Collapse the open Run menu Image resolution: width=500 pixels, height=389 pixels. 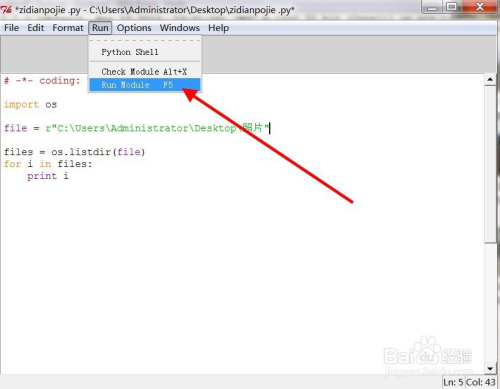point(100,28)
